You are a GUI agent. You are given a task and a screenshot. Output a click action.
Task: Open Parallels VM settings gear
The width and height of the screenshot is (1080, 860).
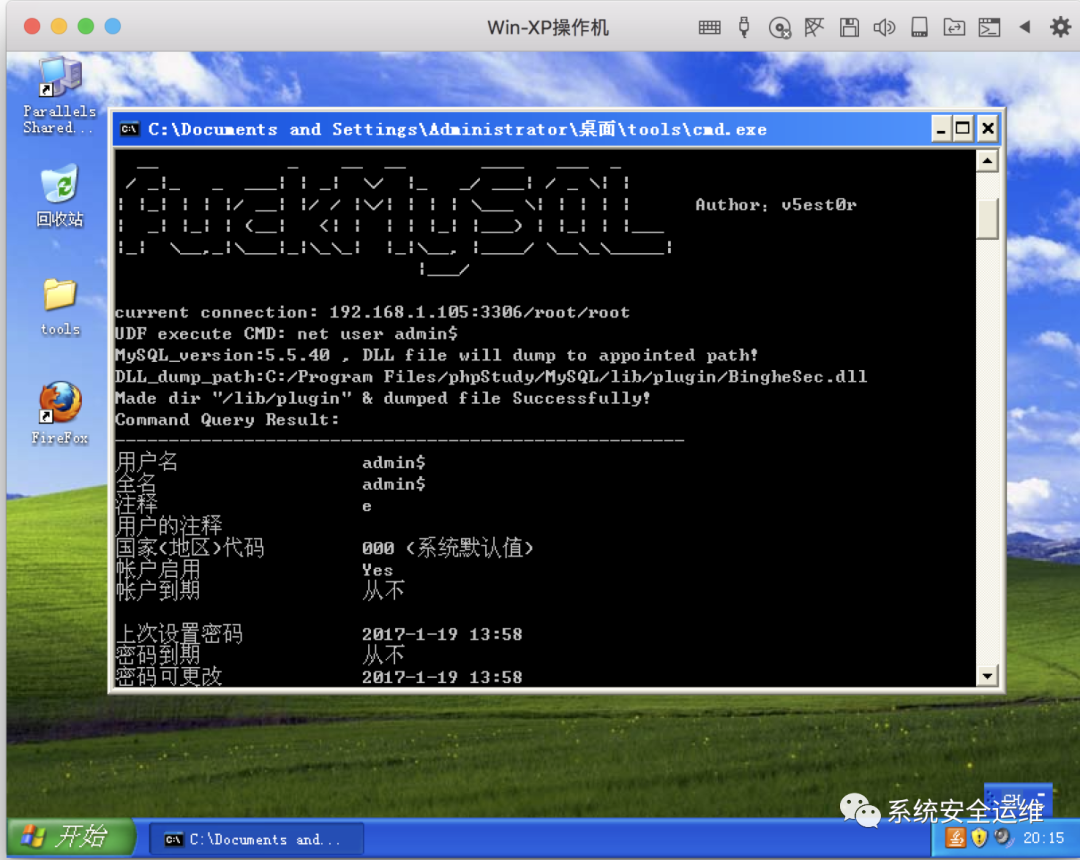click(1060, 27)
